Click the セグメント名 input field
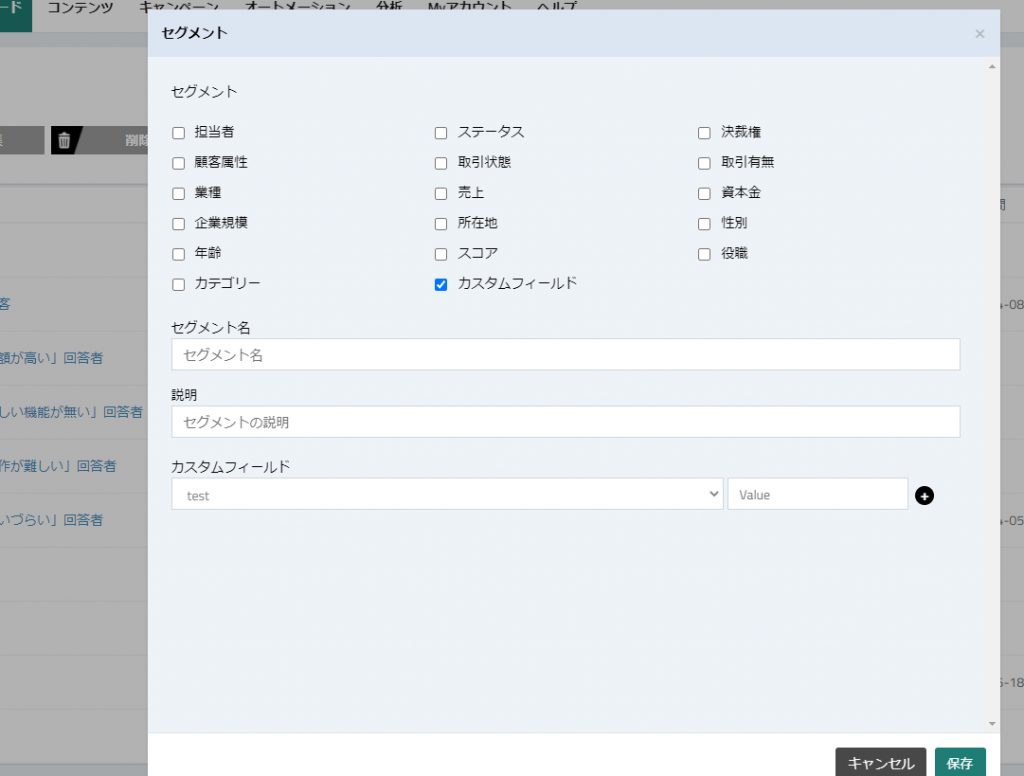The height and width of the screenshot is (776, 1024). click(566, 355)
